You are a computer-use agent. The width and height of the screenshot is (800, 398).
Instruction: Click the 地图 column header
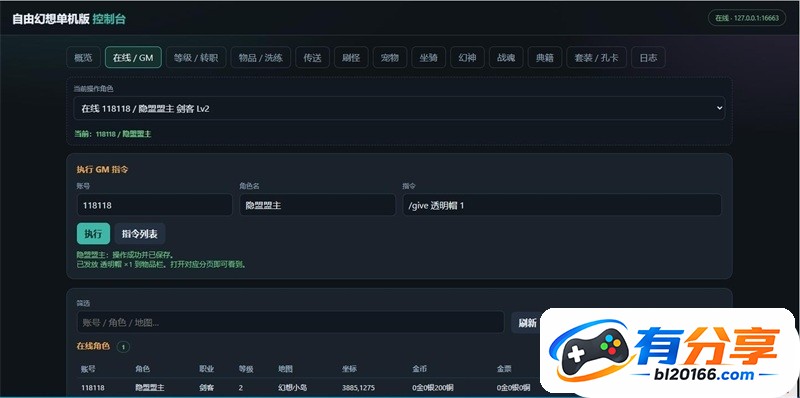pos(285,369)
